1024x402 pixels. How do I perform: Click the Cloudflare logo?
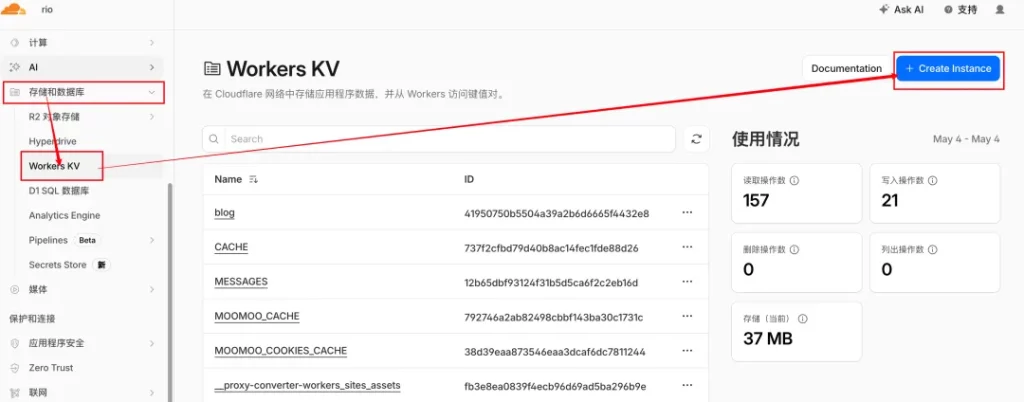point(13,8)
